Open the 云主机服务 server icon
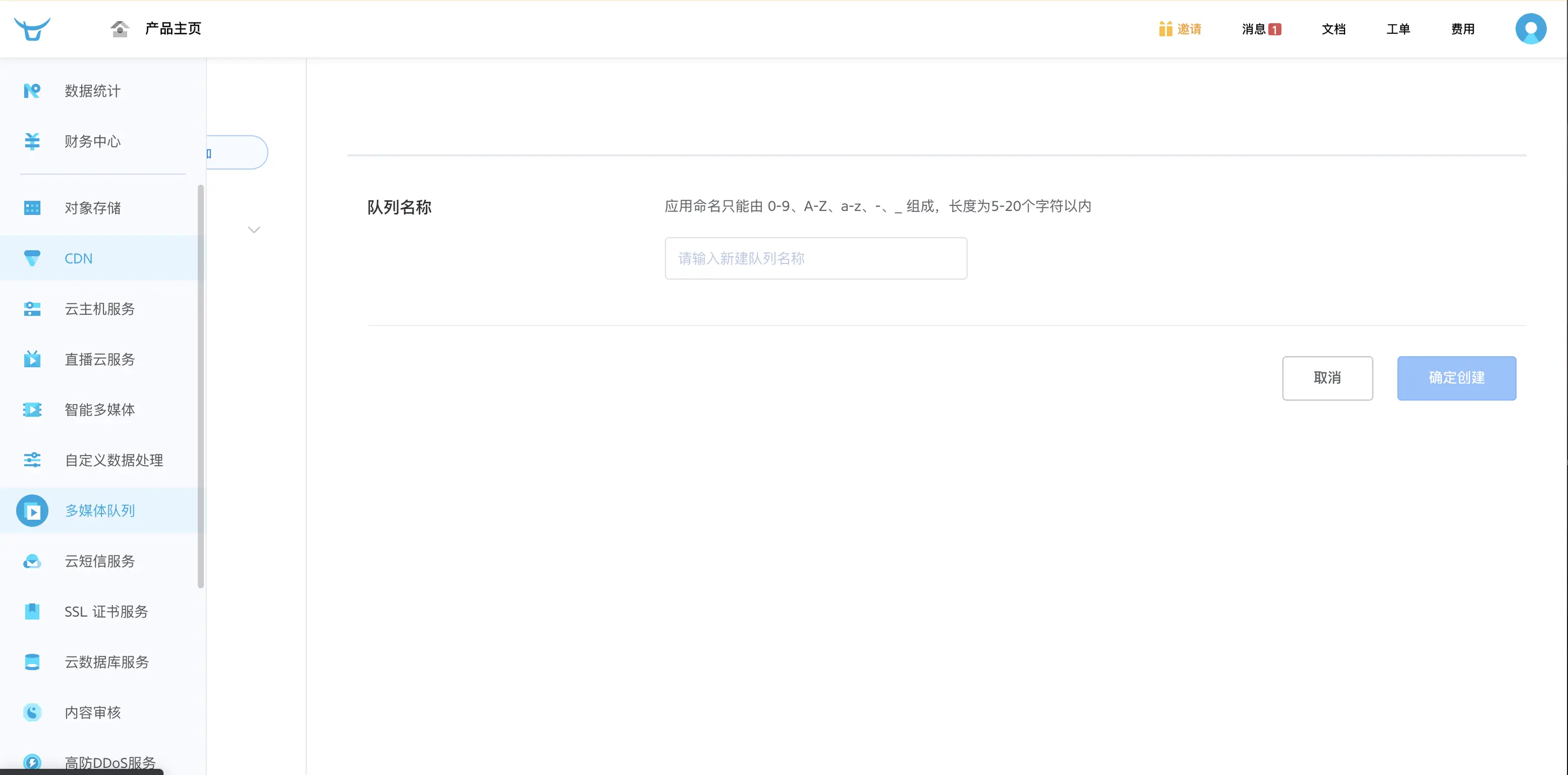Image resolution: width=1568 pixels, height=775 pixels. point(32,309)
